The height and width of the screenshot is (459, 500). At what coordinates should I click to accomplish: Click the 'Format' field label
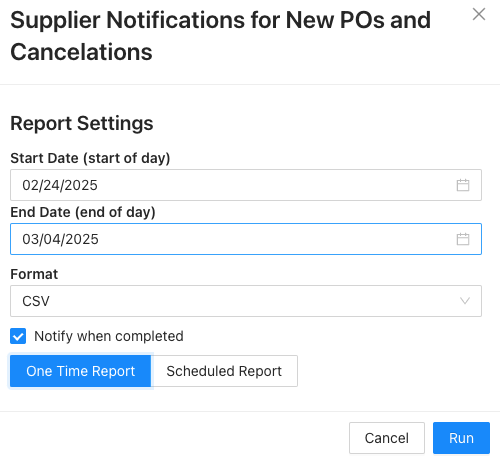pyautogui.click(x=34, y=274)
